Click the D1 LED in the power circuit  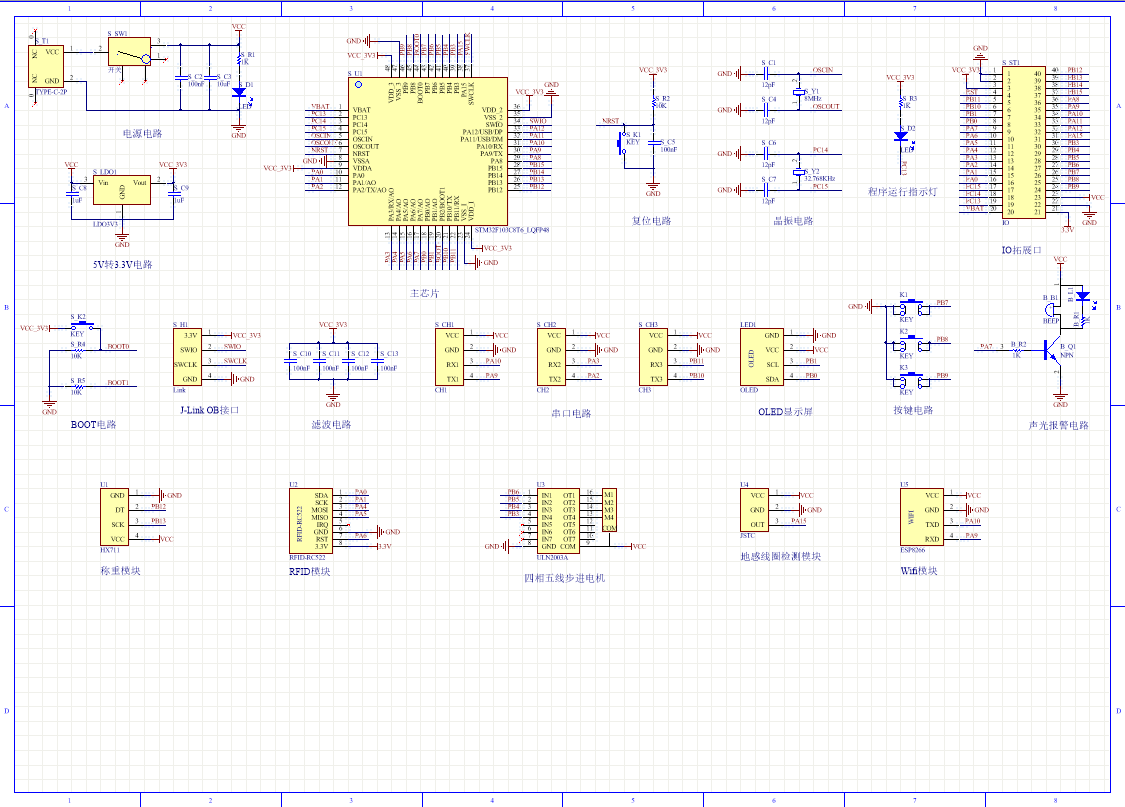(239, 93)
